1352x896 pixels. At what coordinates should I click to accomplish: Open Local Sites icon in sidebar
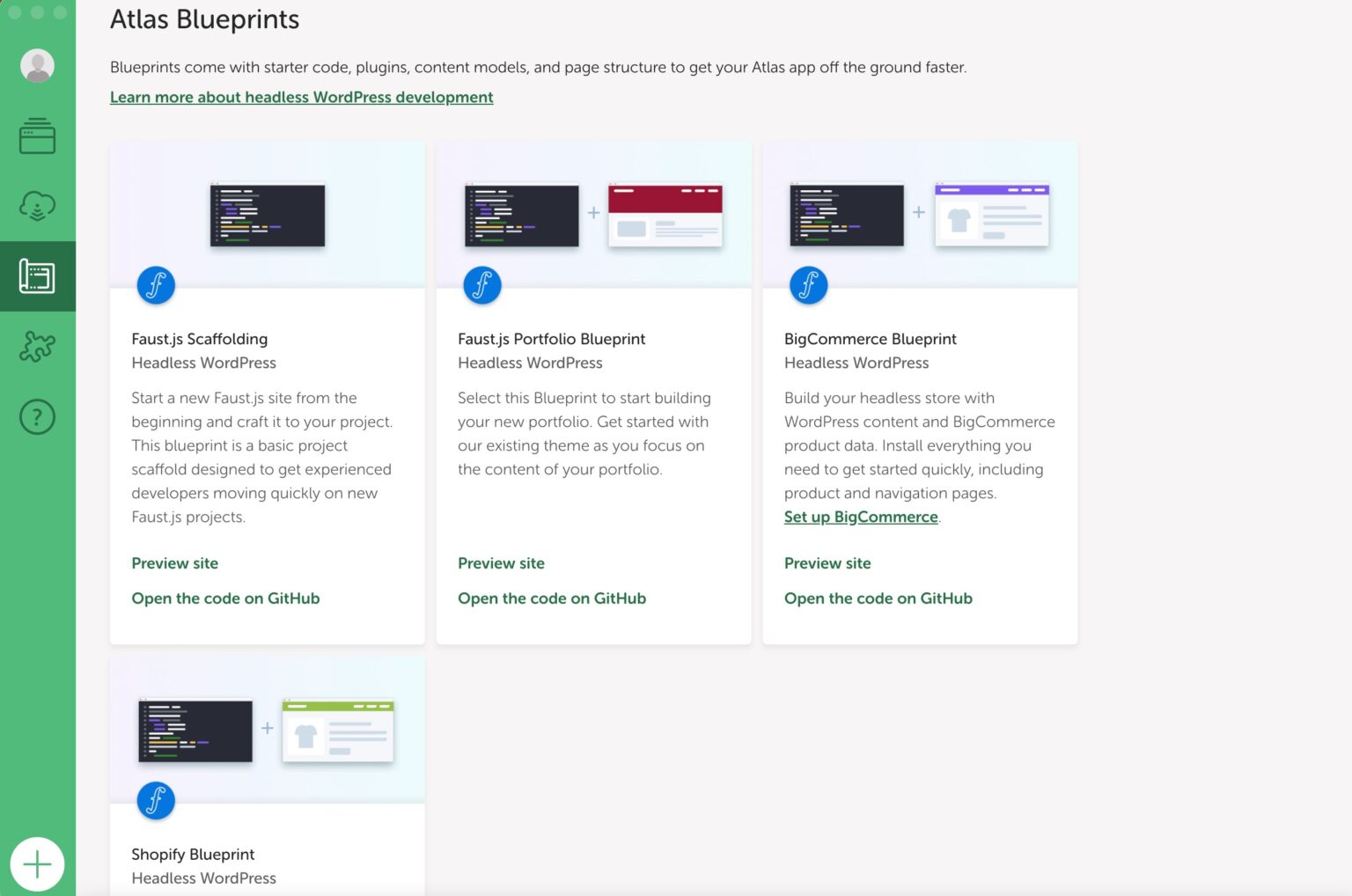point(37,136)
